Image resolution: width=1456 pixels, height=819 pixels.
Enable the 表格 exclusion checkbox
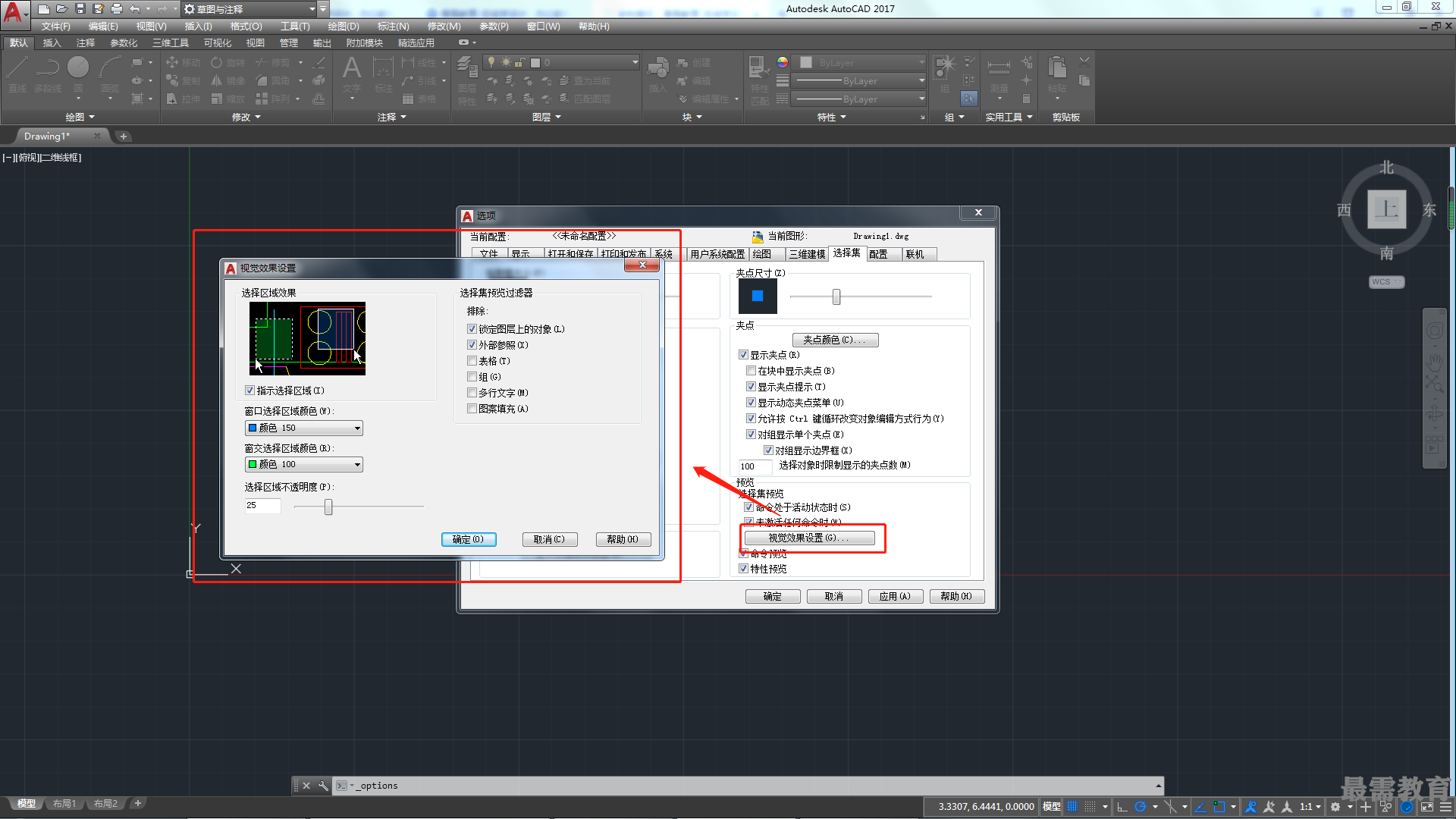[472, 361]
